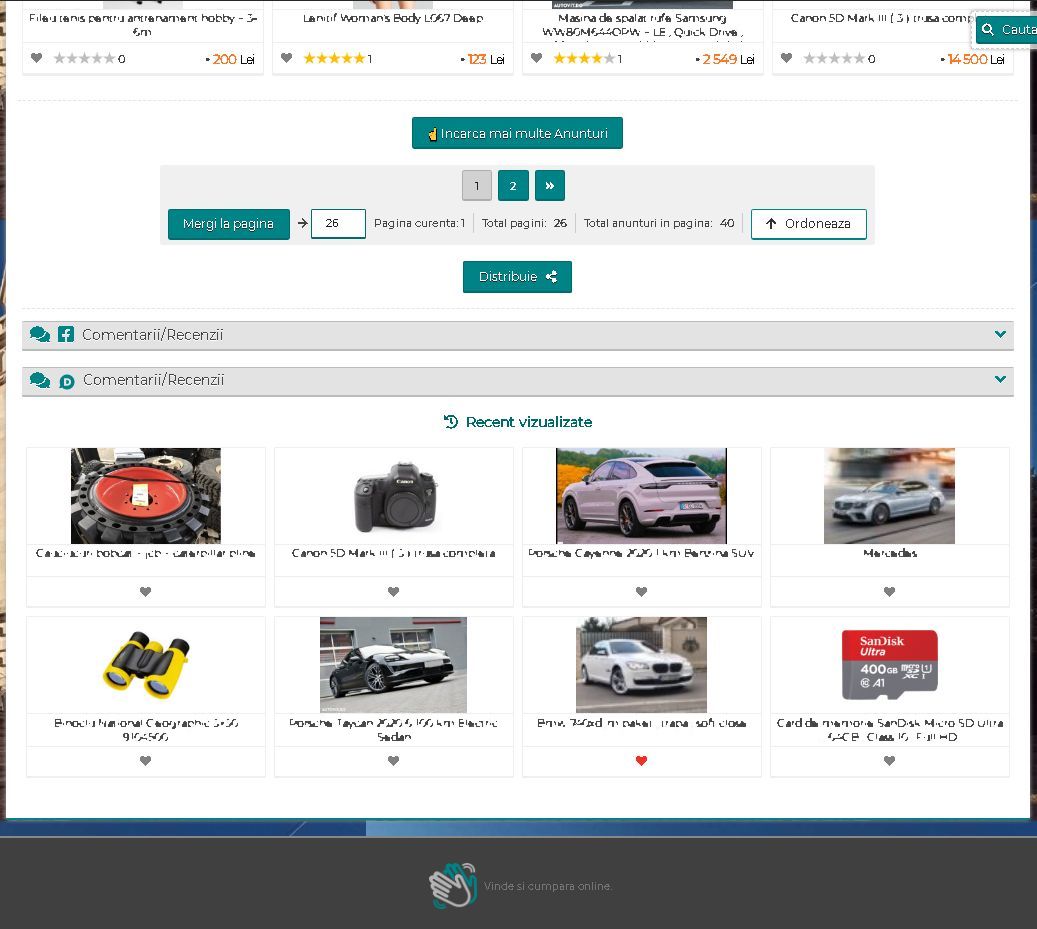Click heart icon under Porsche Taycan listing

(x=393, y=761)
